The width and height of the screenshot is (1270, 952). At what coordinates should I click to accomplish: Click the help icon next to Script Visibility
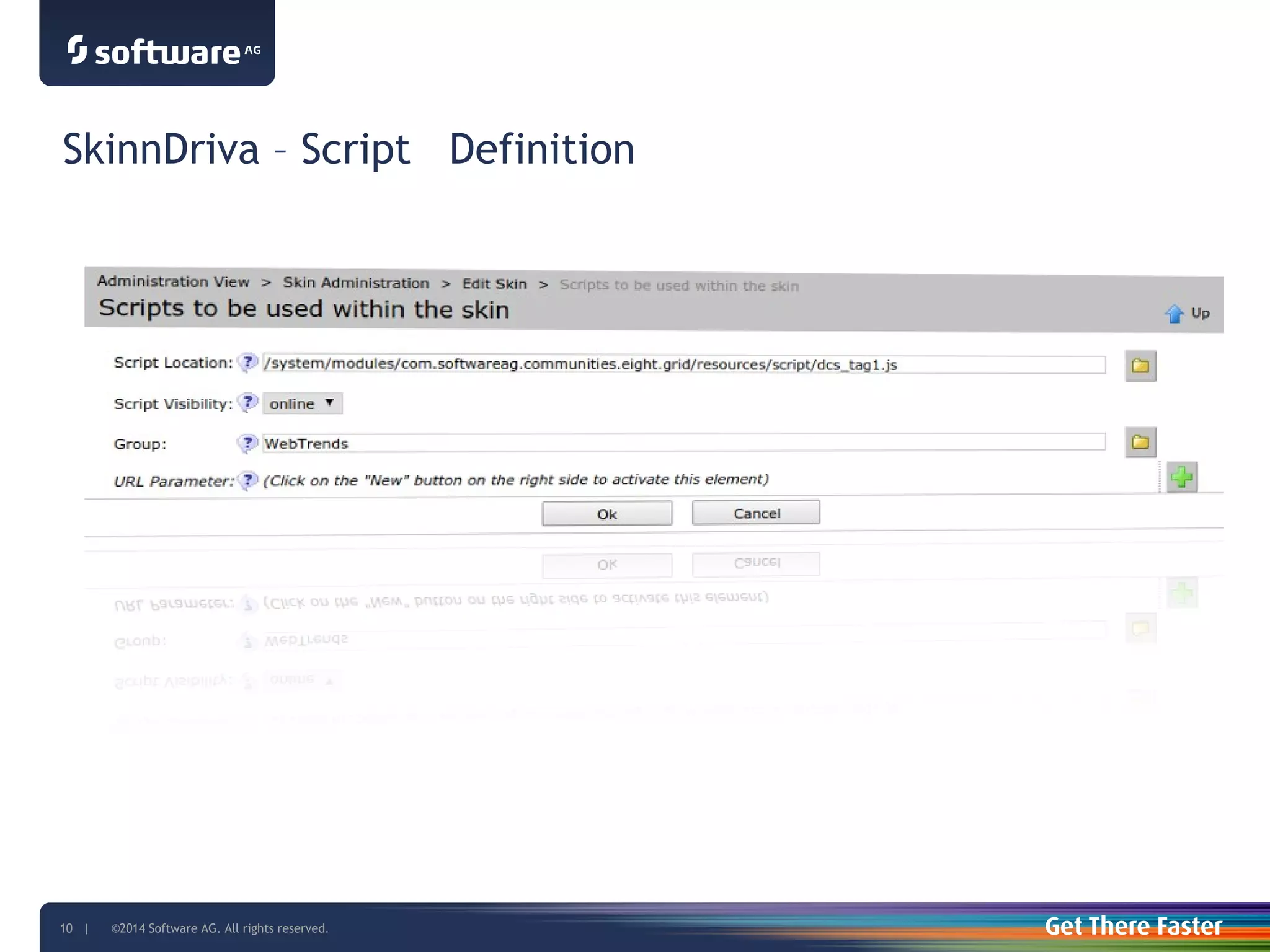tap(247, 403)
